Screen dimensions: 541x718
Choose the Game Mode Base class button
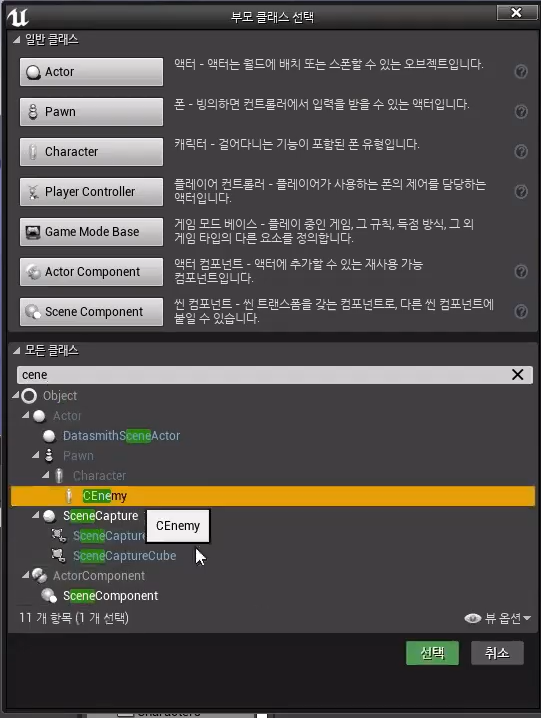click(x=91, y=232)
